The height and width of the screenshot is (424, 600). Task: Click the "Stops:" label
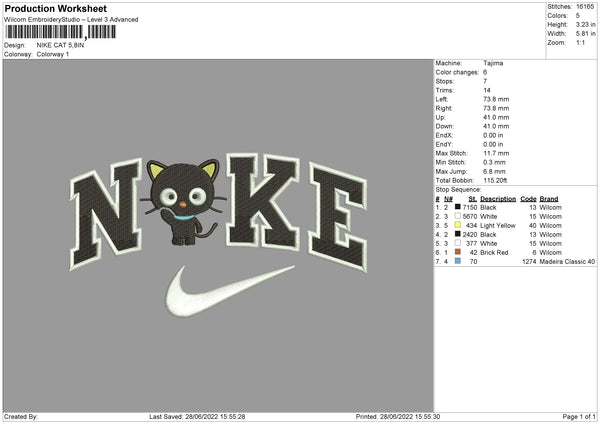445,81
